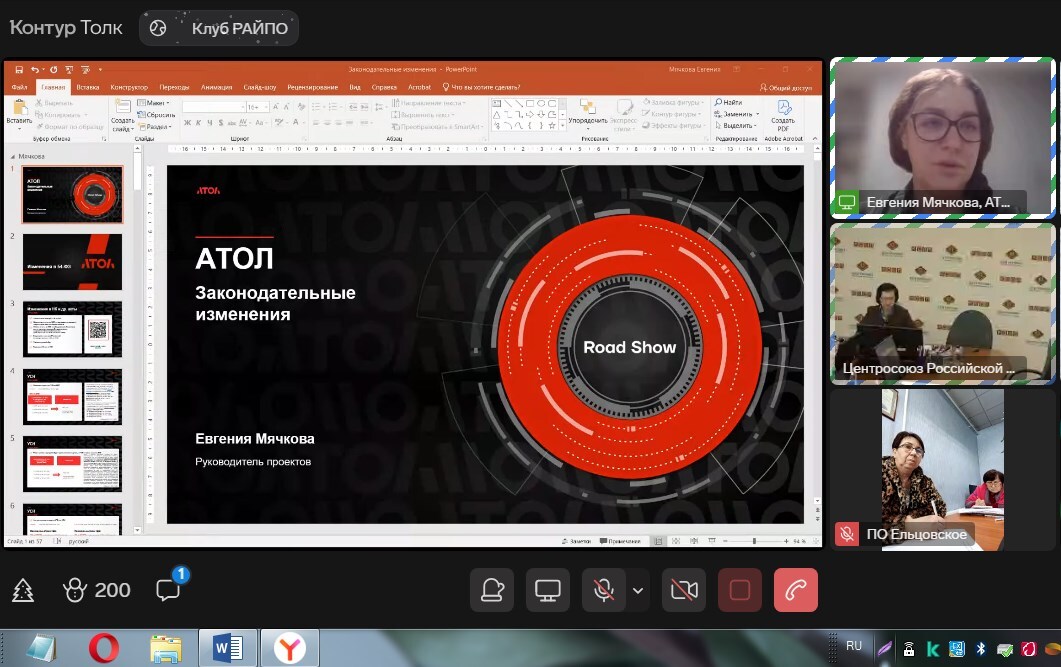
Task: Toggle underline (Ч) formatting
Action: pyautogui.click(x=210, y=122)
